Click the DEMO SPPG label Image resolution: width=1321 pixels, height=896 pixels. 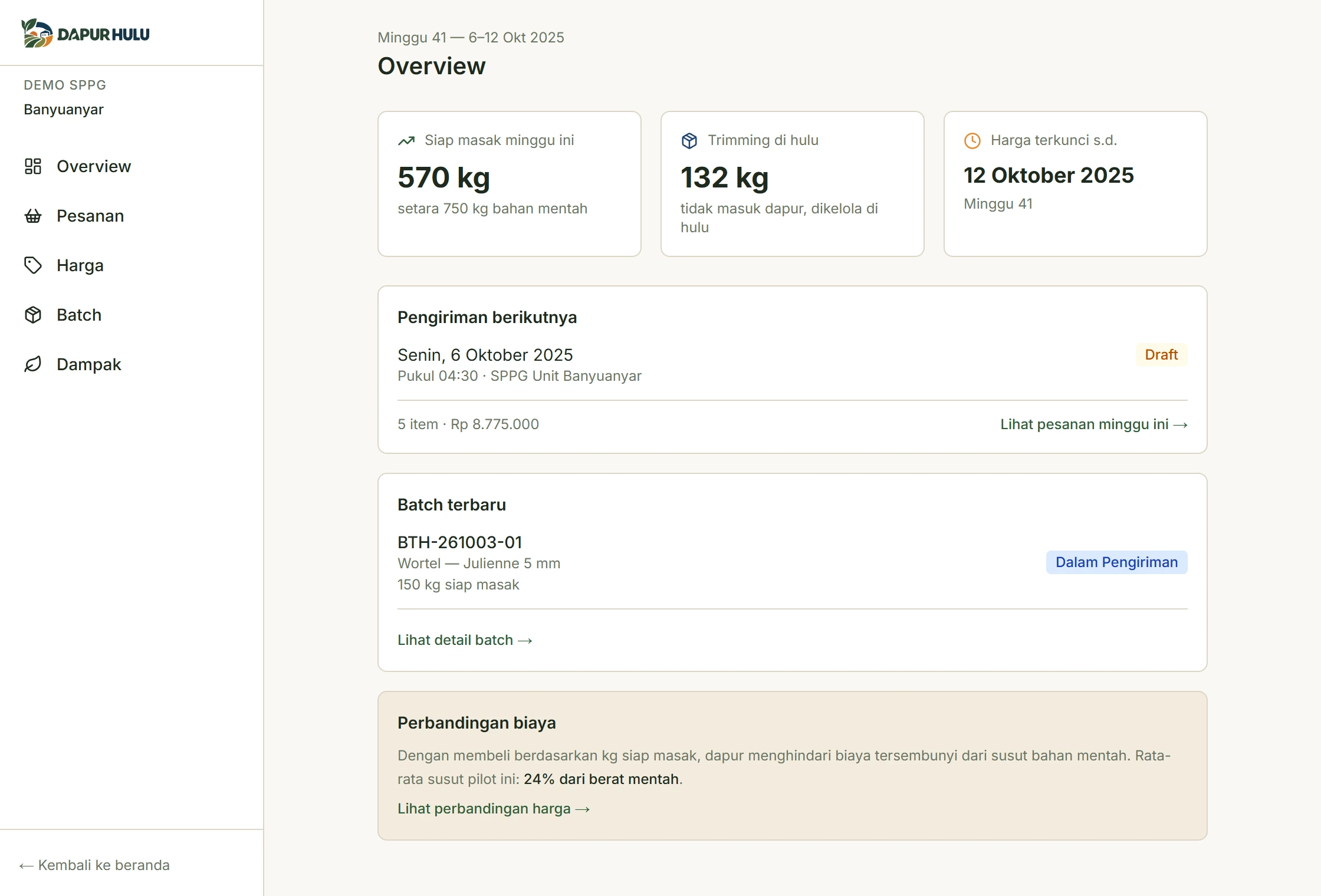pyautogui.click(x=65, y=85)
